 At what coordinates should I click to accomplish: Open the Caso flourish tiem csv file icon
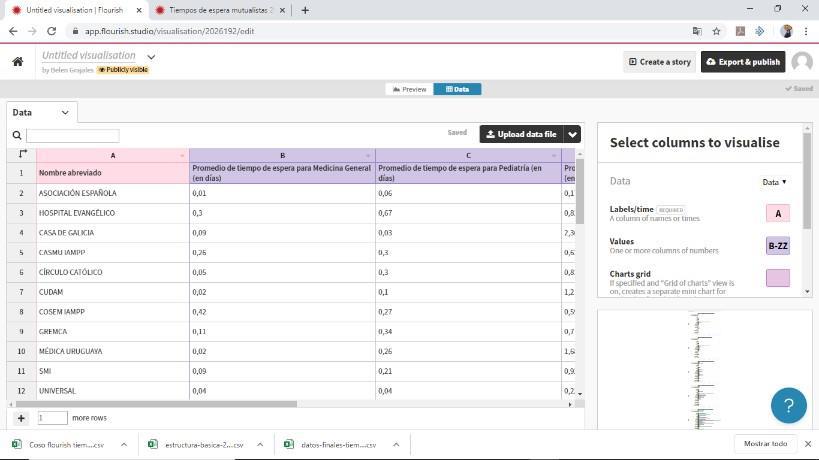pyautogui.click(x=17, y=444)
